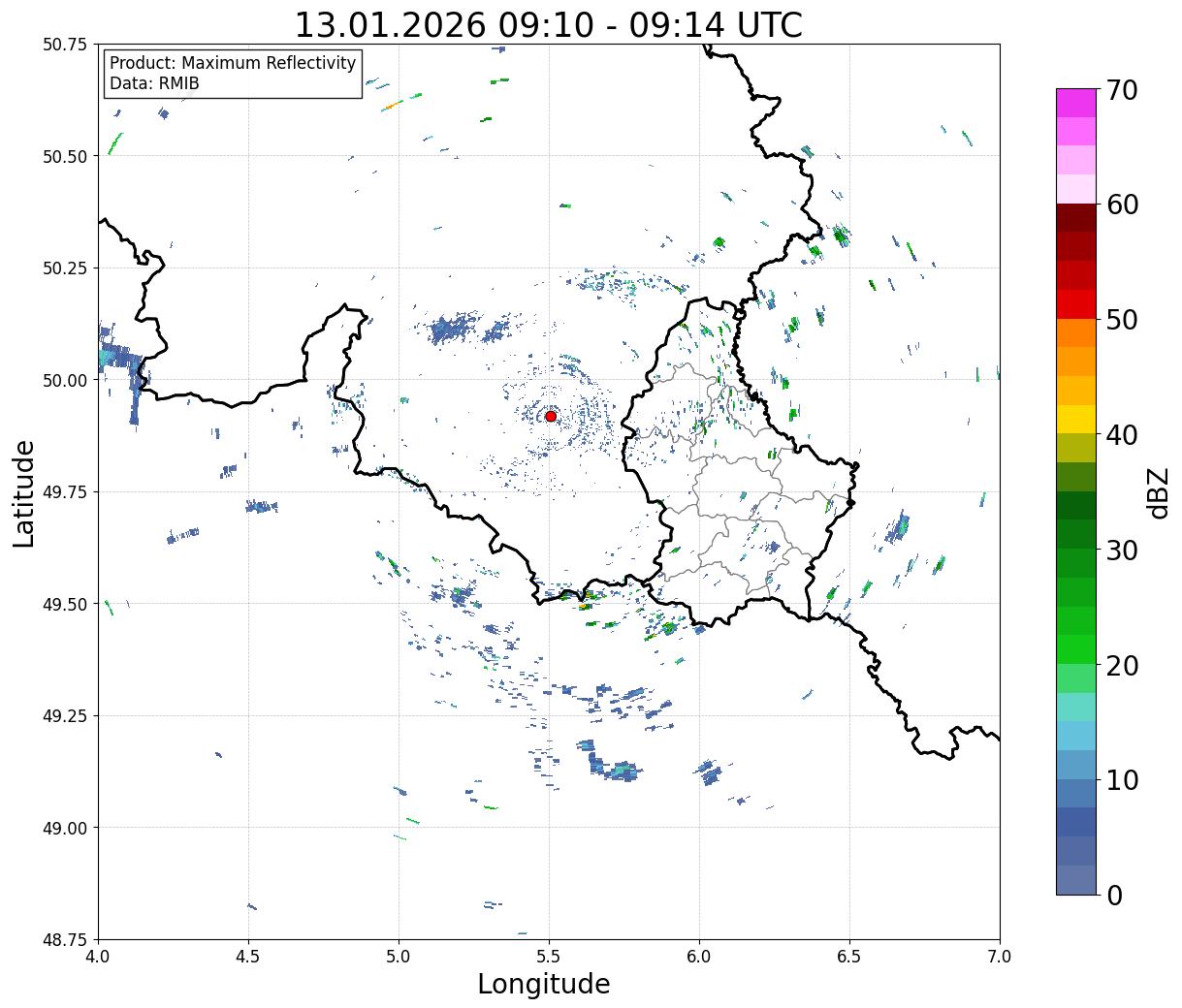Click the longitude tick label 4.5

pyautogui.click(x=248, y=957)
